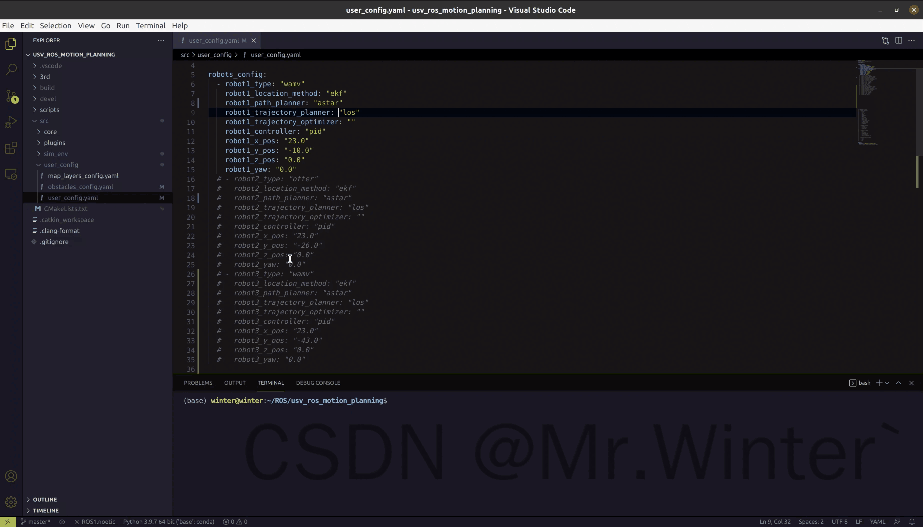This screenshot has height=527, width=923.
Task: Click the YAML language mode selector
Action: [x=877, y=522]
